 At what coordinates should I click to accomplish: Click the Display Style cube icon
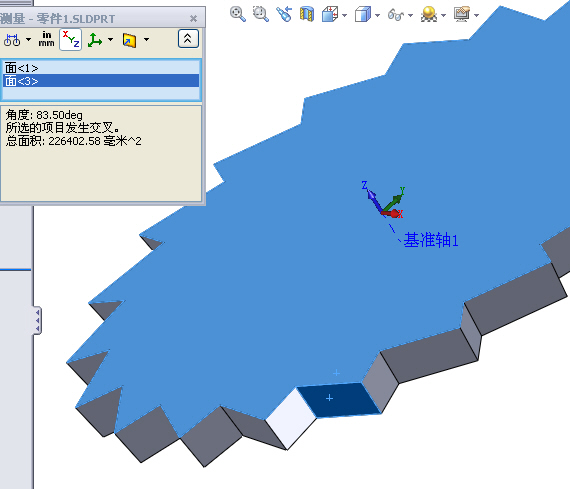[x=363, y=15]
